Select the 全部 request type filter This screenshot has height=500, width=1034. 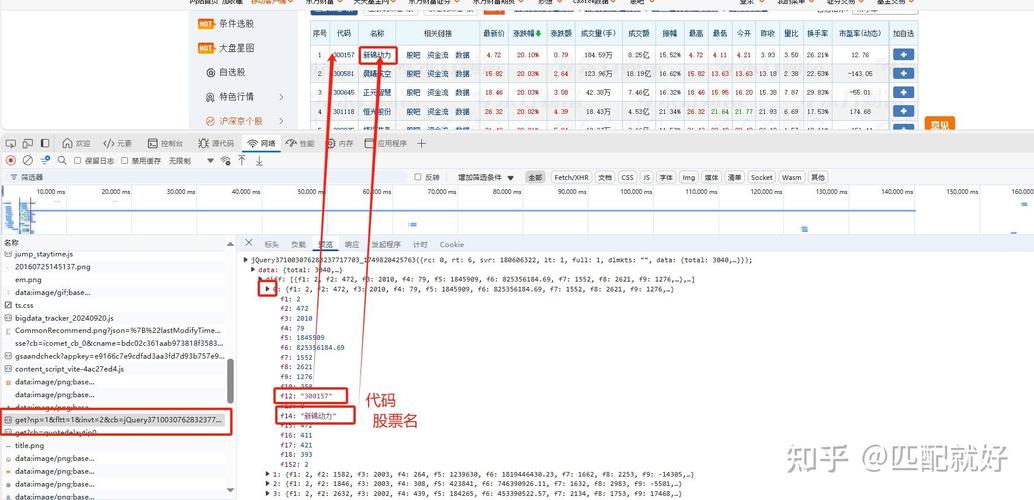coord(534,177)
